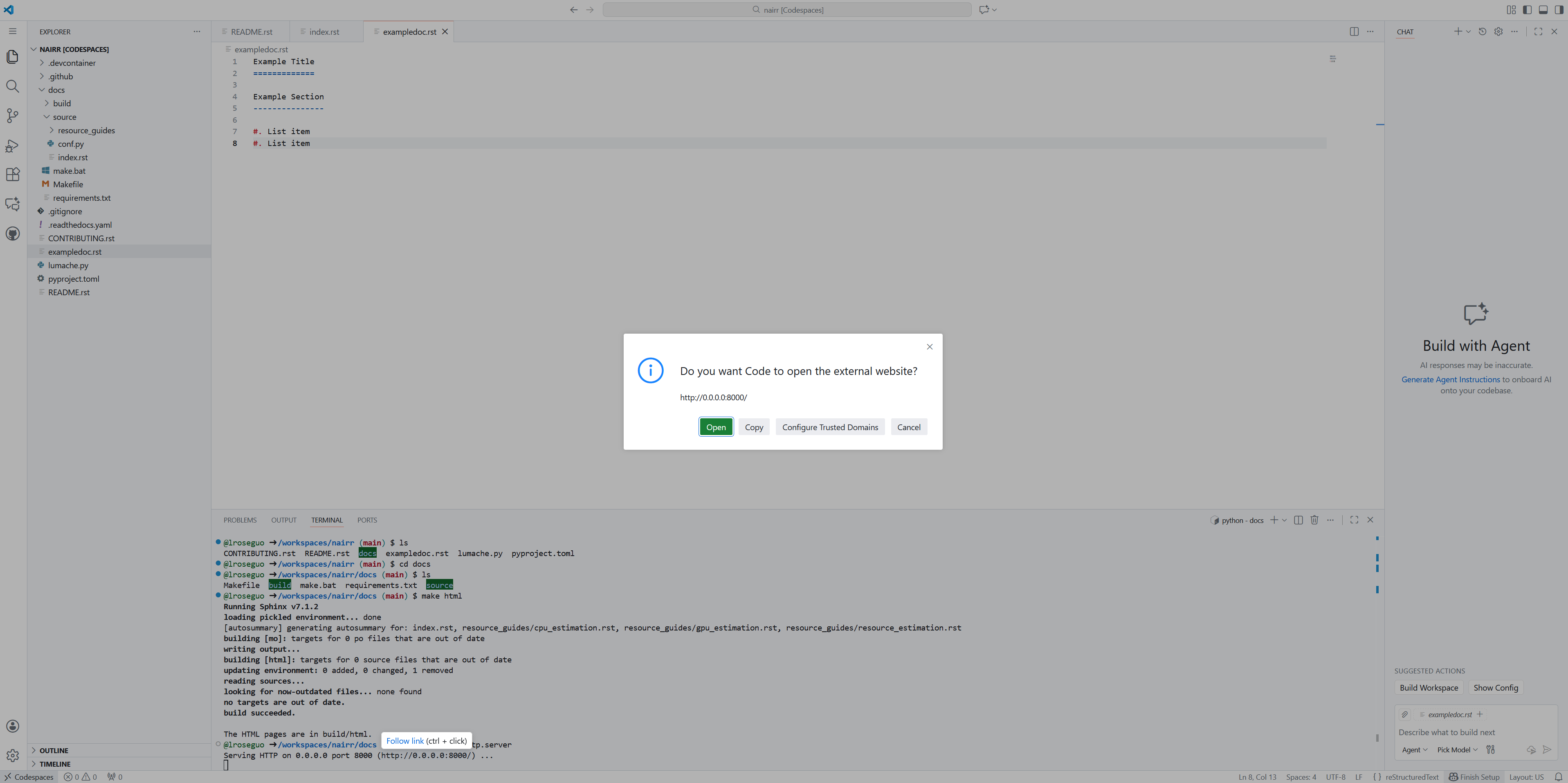1568x783 pixels.
Task: Click the nairr Codespaces command center search
Action: (787, 10)
